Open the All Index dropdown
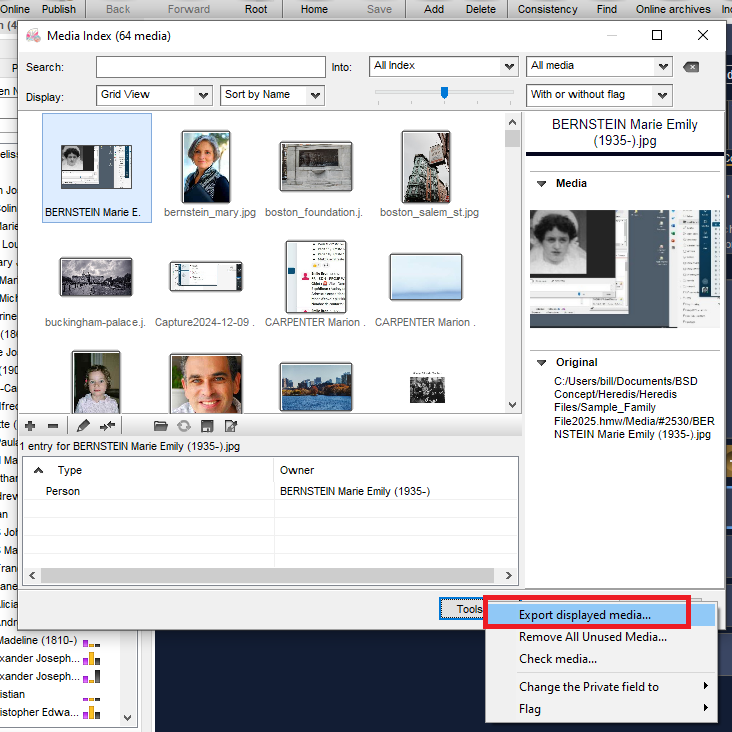The image size is (732, 732). click(442, 67)
